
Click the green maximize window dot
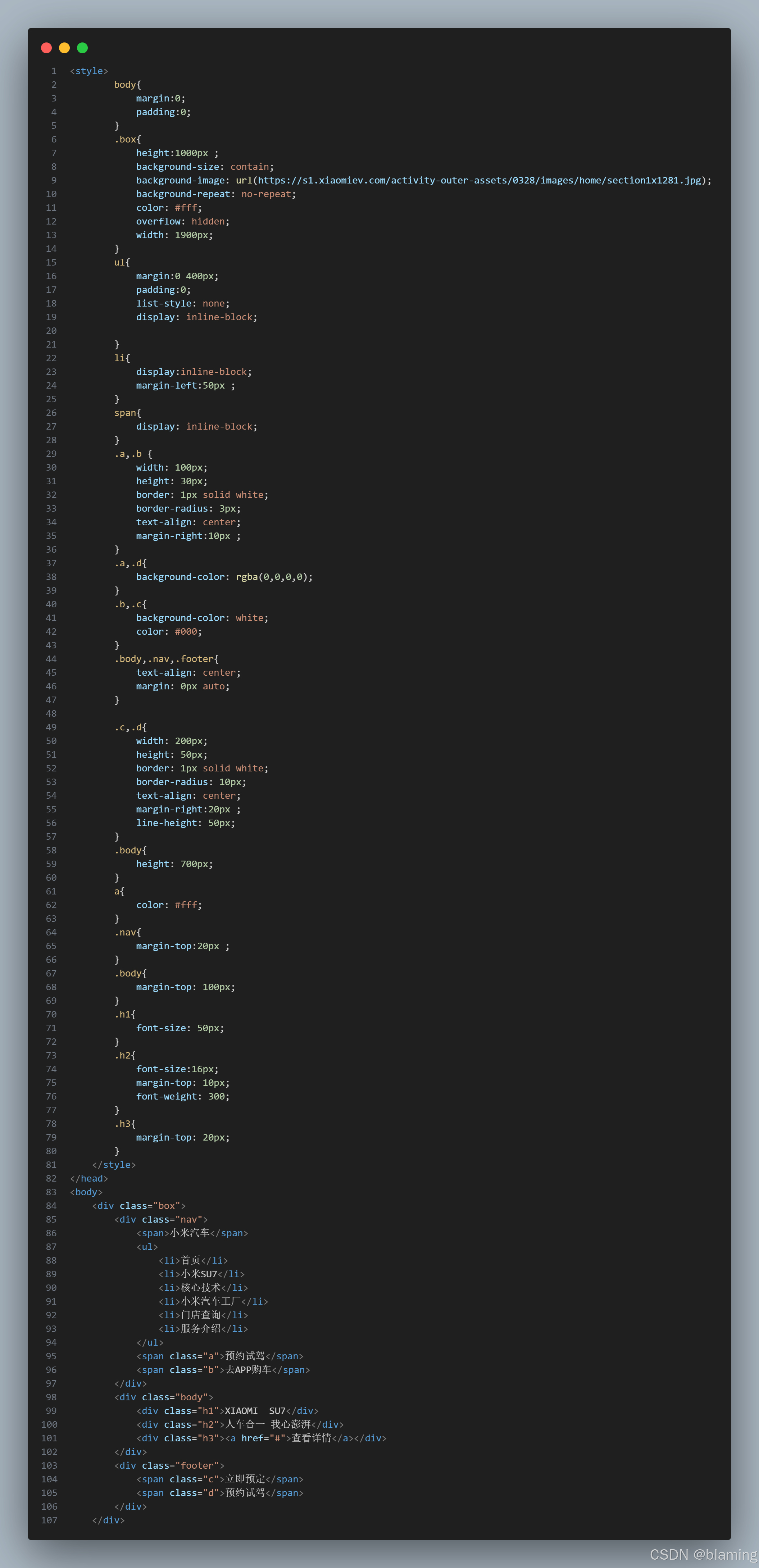pos(82,48)
